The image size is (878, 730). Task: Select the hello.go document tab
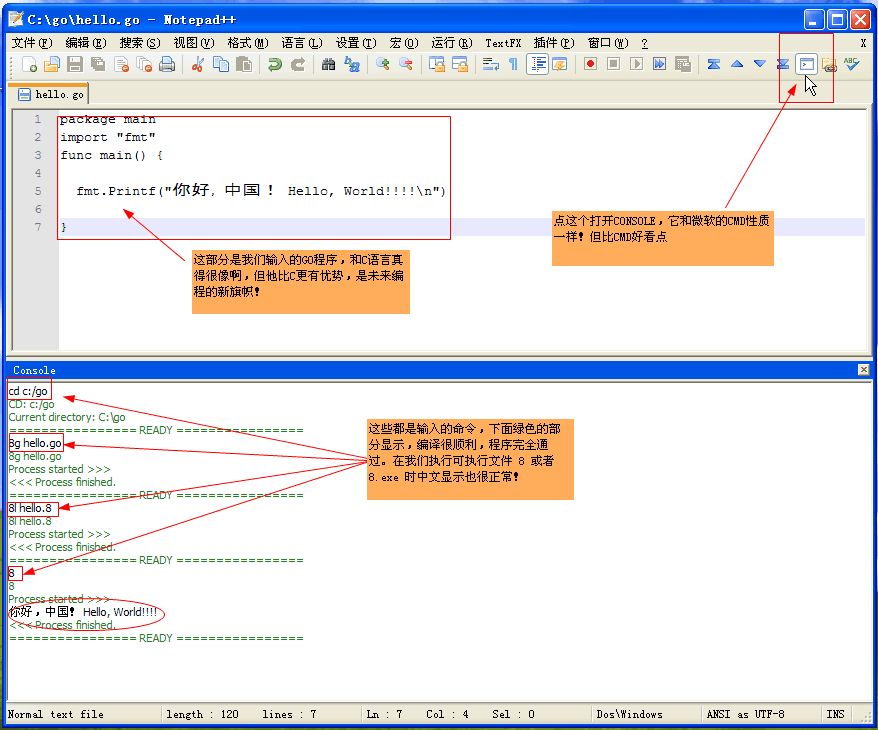(x=51, y=94)
